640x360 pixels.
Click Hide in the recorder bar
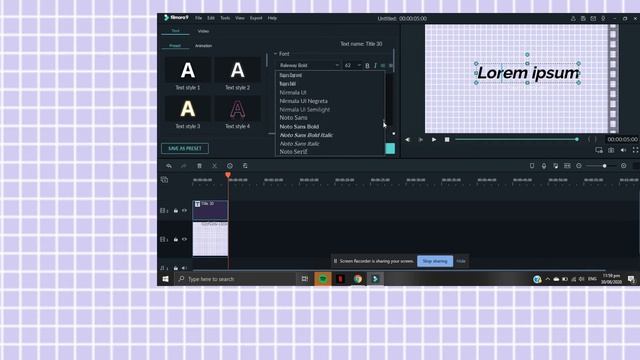(461, 261)
